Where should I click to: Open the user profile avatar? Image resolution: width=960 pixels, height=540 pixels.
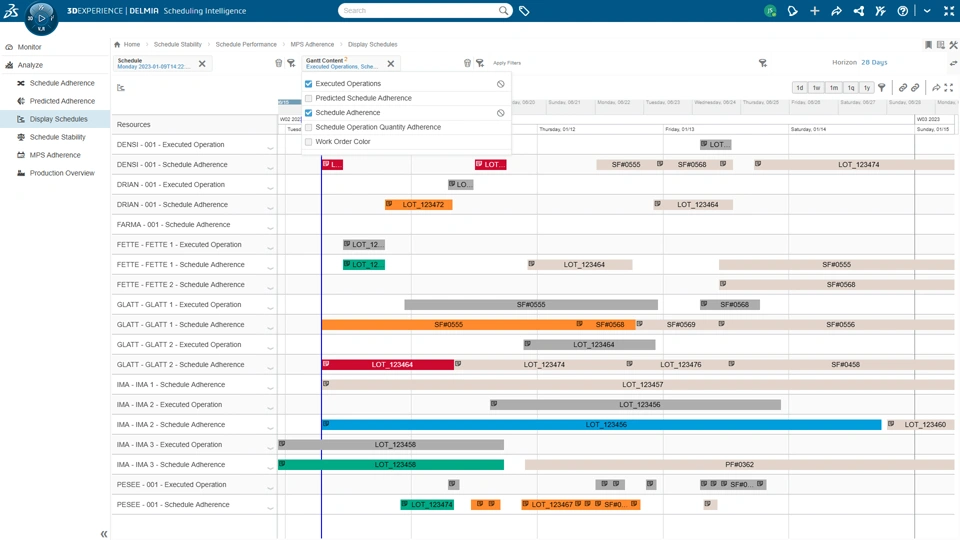[770, 11]
